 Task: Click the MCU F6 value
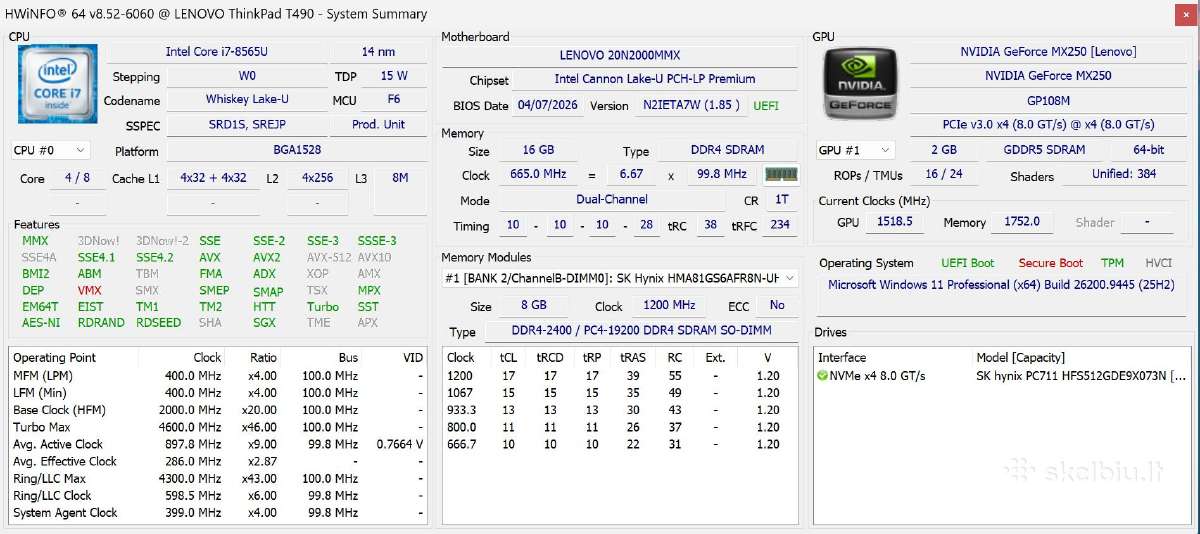394,99
